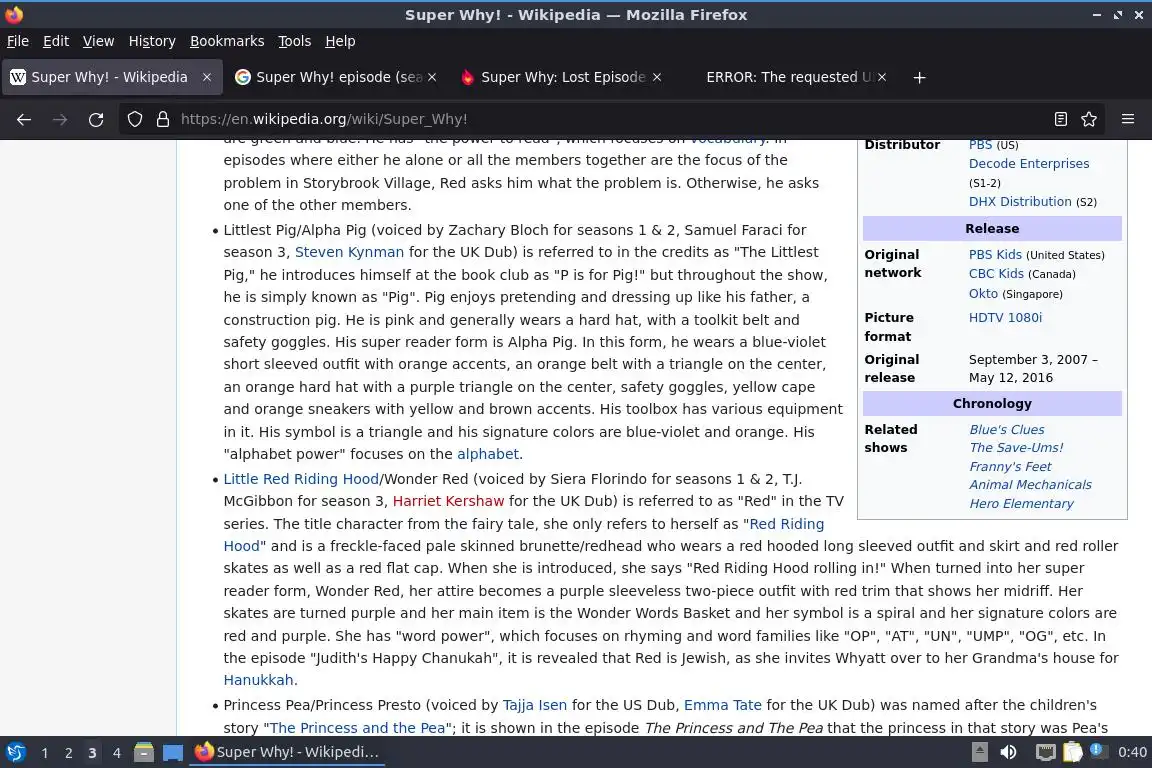Image resolution: width=1152 pixels, height=768 pixels.
Task: Open Blue's Clues related show link
Action: tap(1007, 429)
